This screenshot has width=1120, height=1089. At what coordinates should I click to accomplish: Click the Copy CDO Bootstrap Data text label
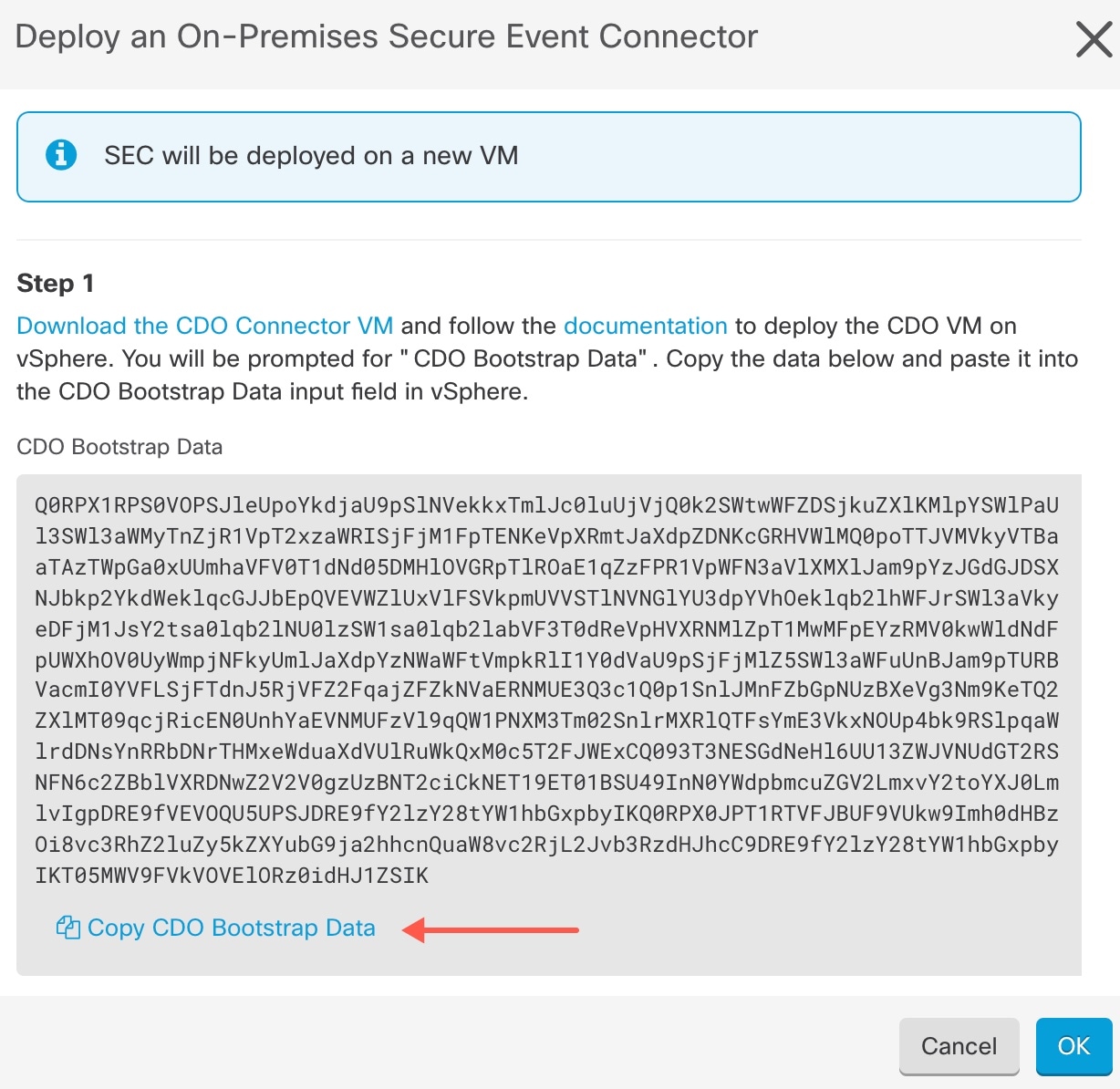229,928
